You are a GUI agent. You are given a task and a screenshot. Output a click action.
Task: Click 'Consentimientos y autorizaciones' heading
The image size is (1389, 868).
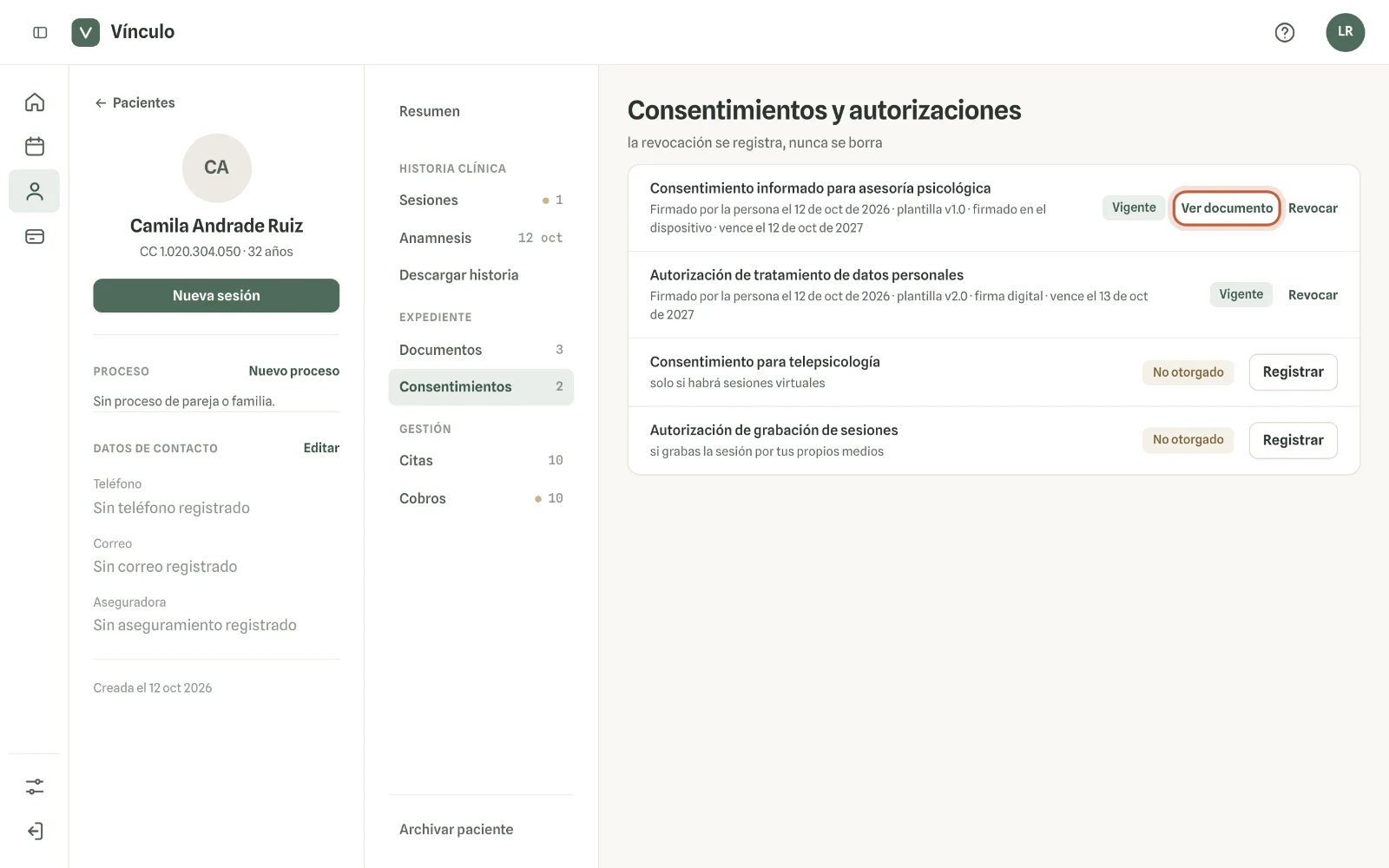tap(824, 110)
